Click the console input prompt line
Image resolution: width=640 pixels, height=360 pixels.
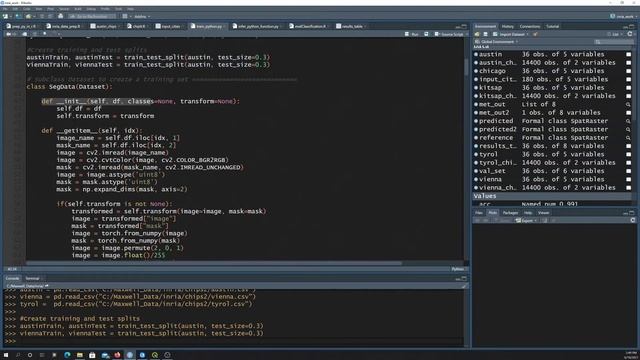[233, 341]
